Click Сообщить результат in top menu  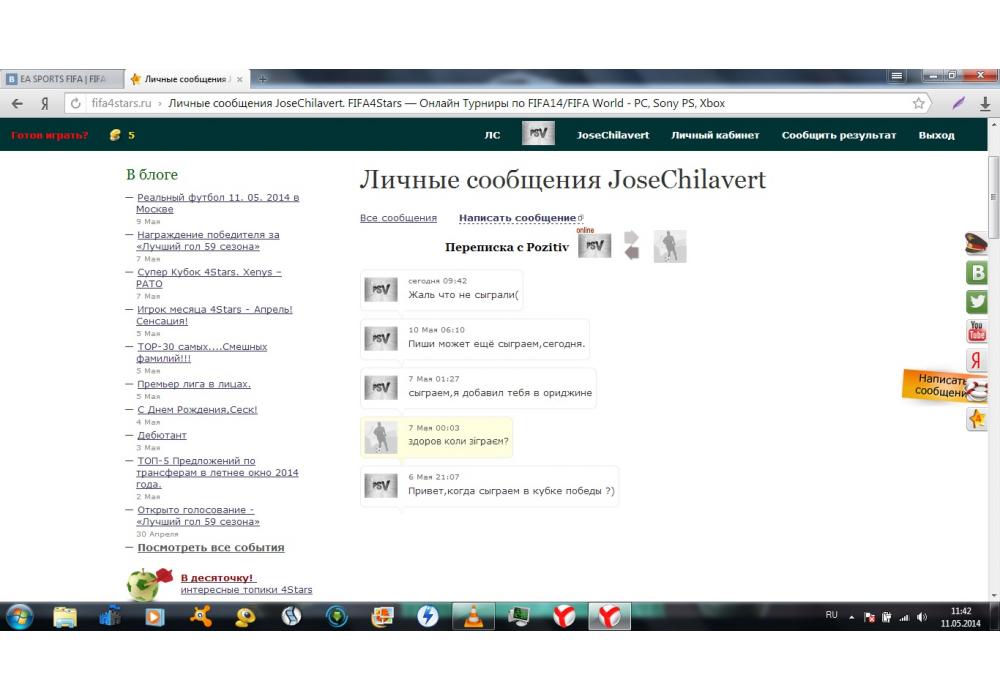click(x=839, y=135)
